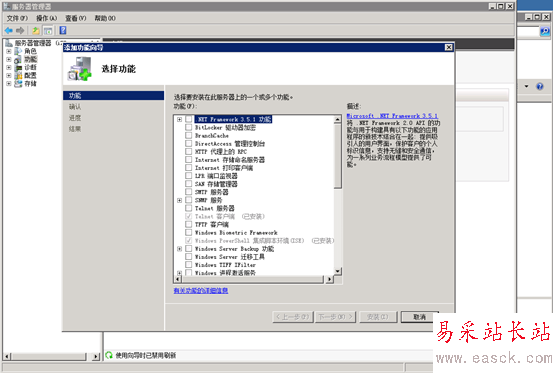553x373 pixels.
Task: Click the feature list vertical scrollbar thumb
Action: (338, 156)
